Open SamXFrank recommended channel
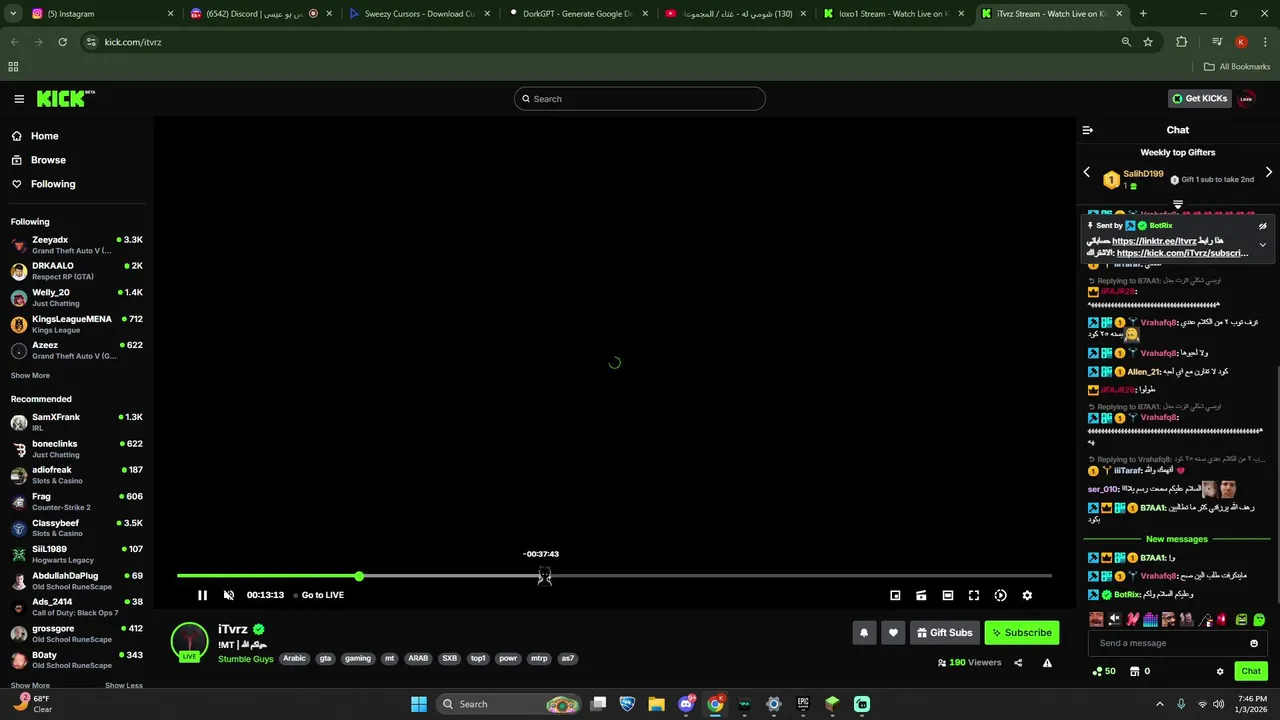This screenshot has height=720, width=1280. [x=77, y=421]
